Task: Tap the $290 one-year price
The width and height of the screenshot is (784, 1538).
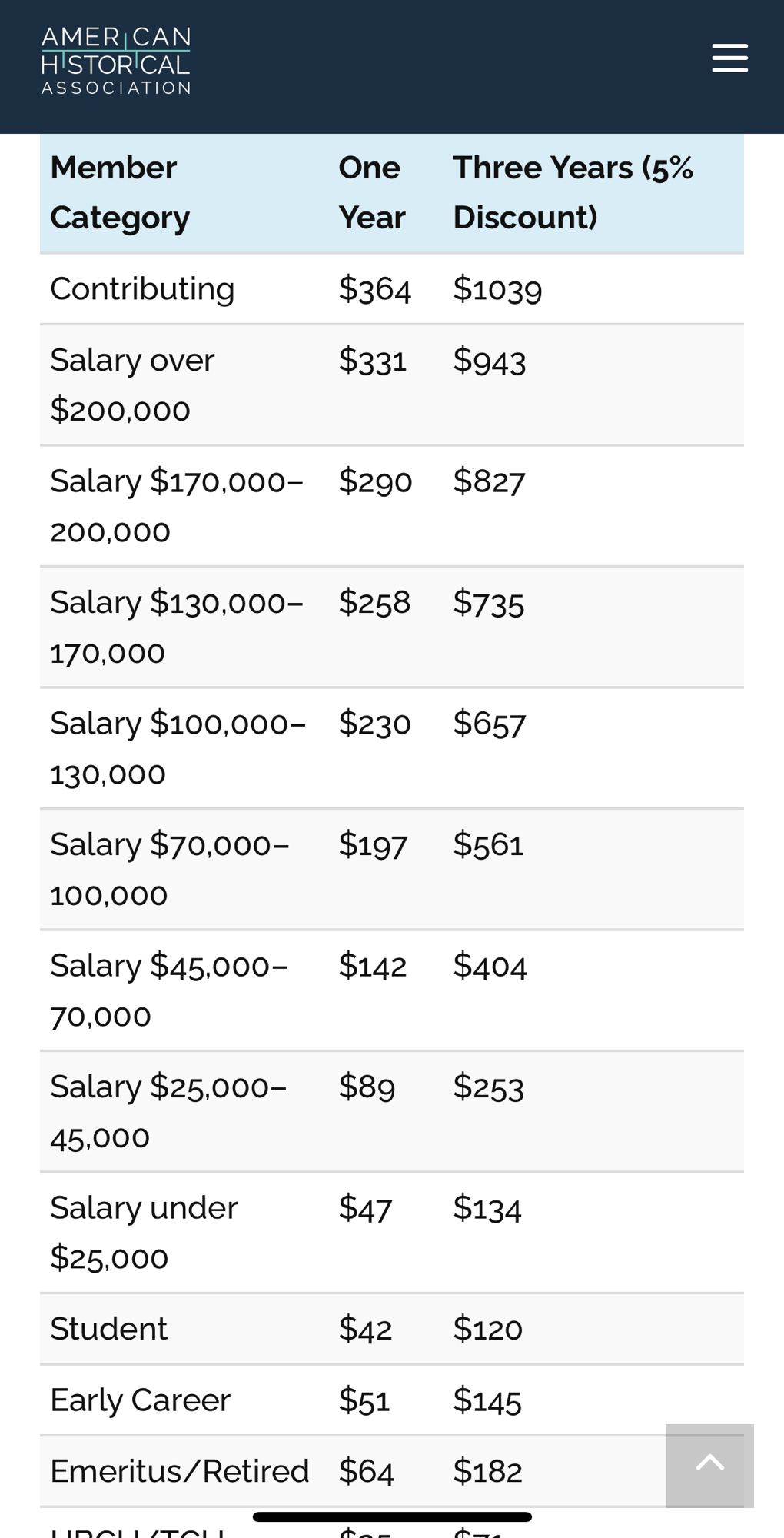Action: pyautogui.click(x=375, y=481)
